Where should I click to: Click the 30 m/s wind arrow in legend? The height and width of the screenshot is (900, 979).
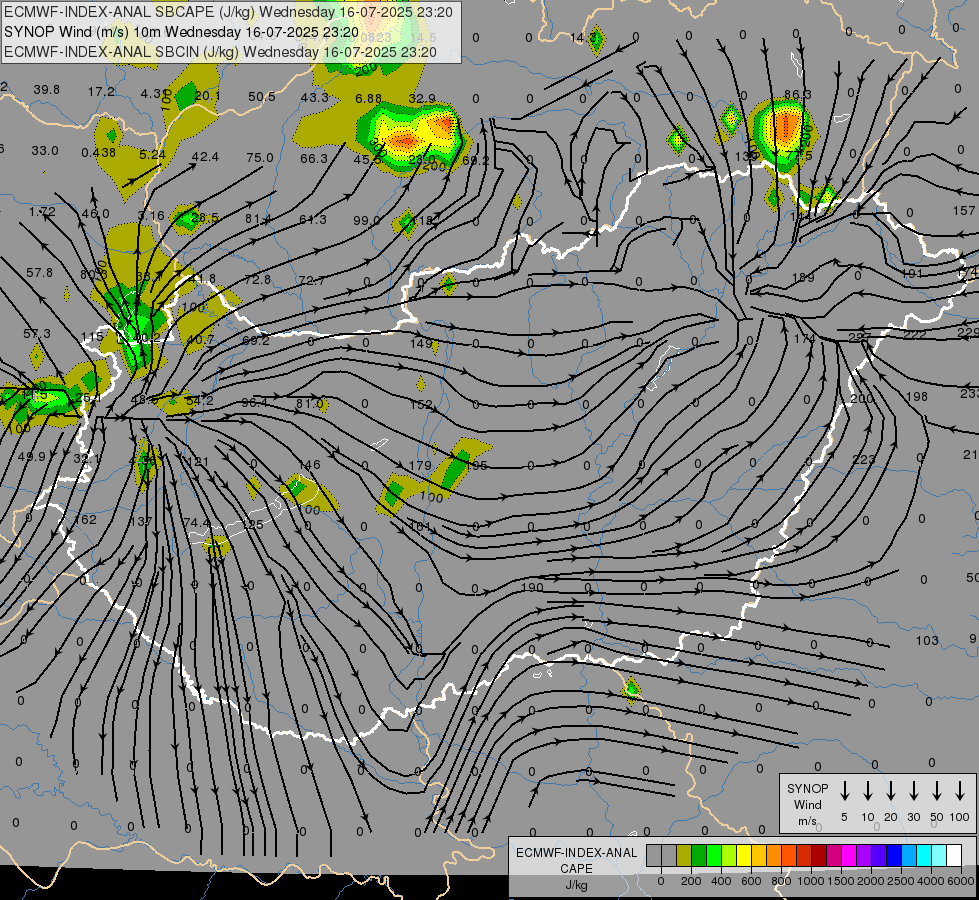point(913,791)
